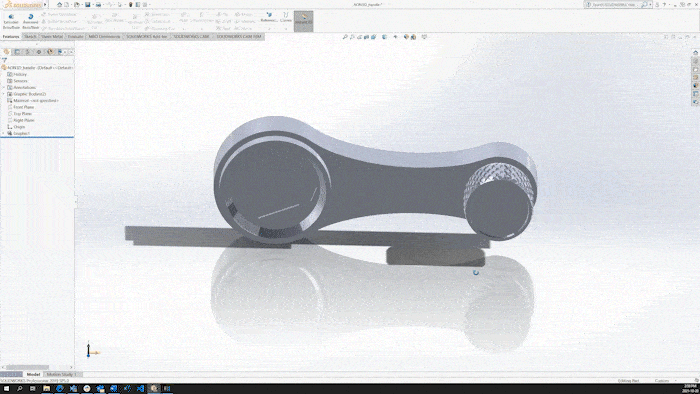Open the Motion Study 1 tab
The width and height of the screenshot is (700, 394).
click(x=62, y=374)
